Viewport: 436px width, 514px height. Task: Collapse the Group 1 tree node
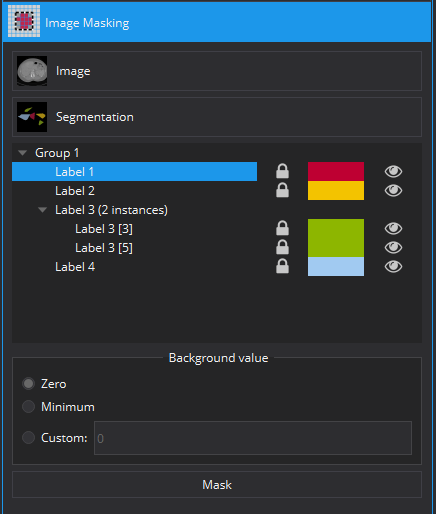point(23,153)
